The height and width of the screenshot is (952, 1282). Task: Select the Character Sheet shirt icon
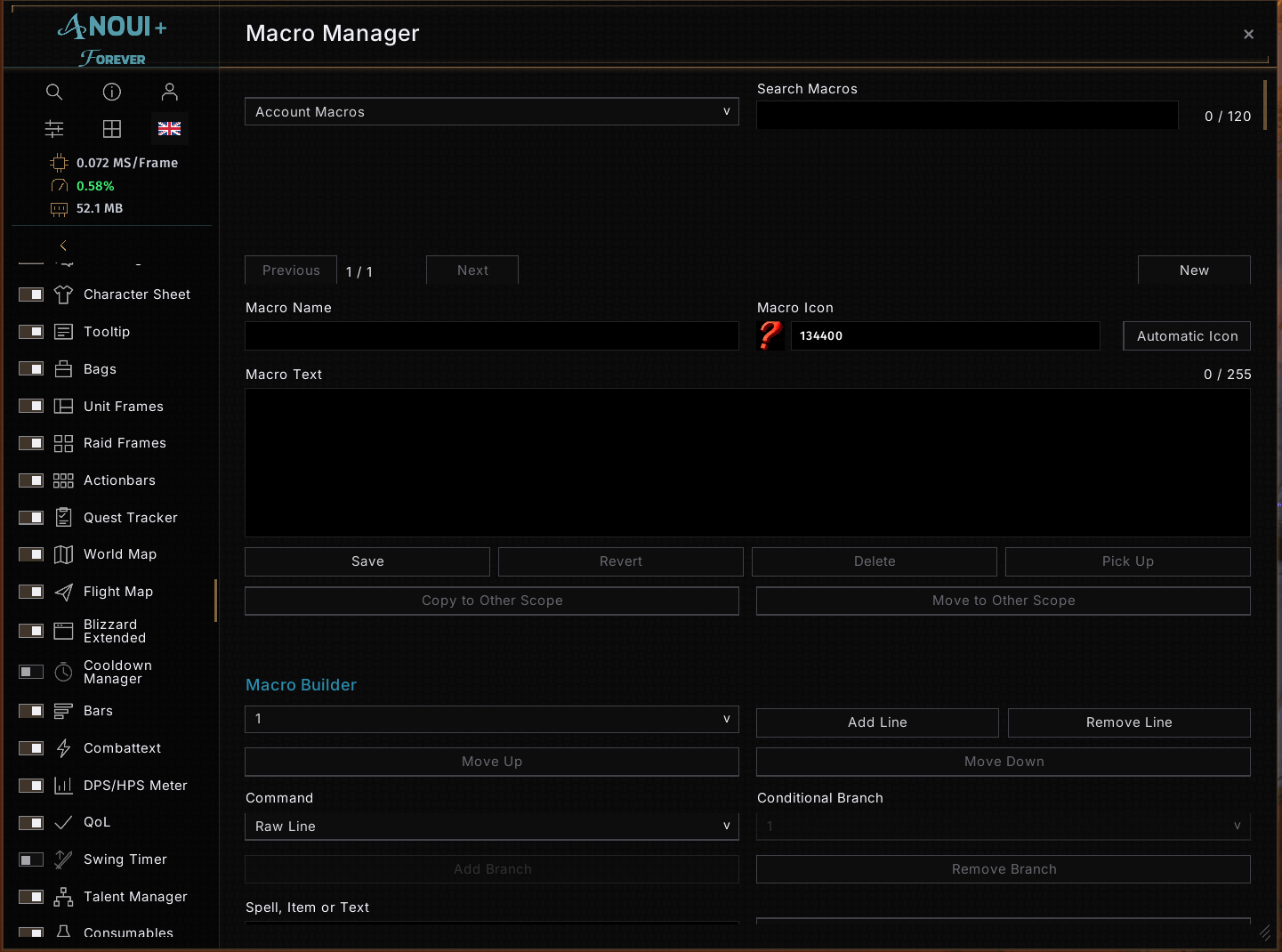[63, 294]
